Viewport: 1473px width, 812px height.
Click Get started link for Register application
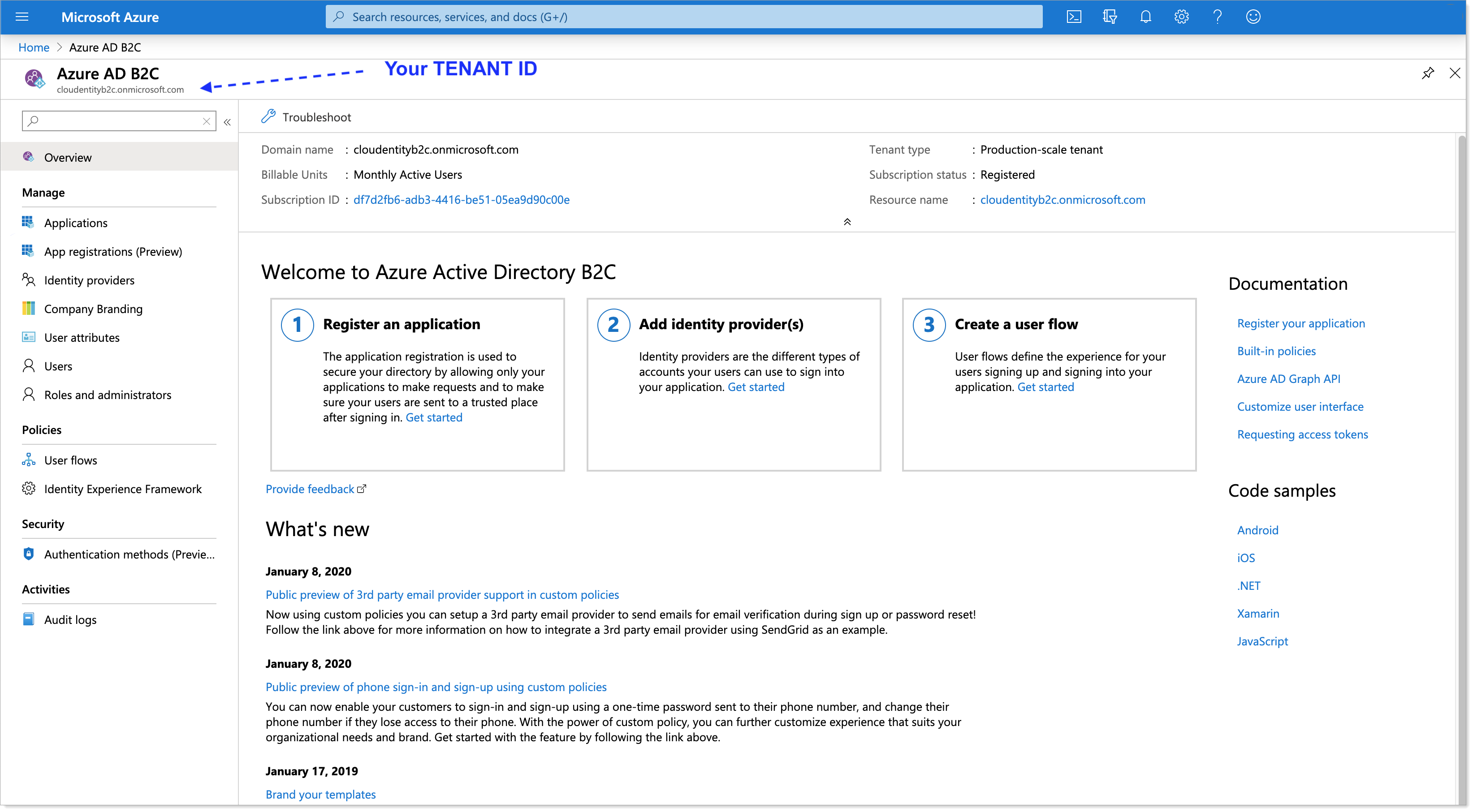tap(434, 416)
